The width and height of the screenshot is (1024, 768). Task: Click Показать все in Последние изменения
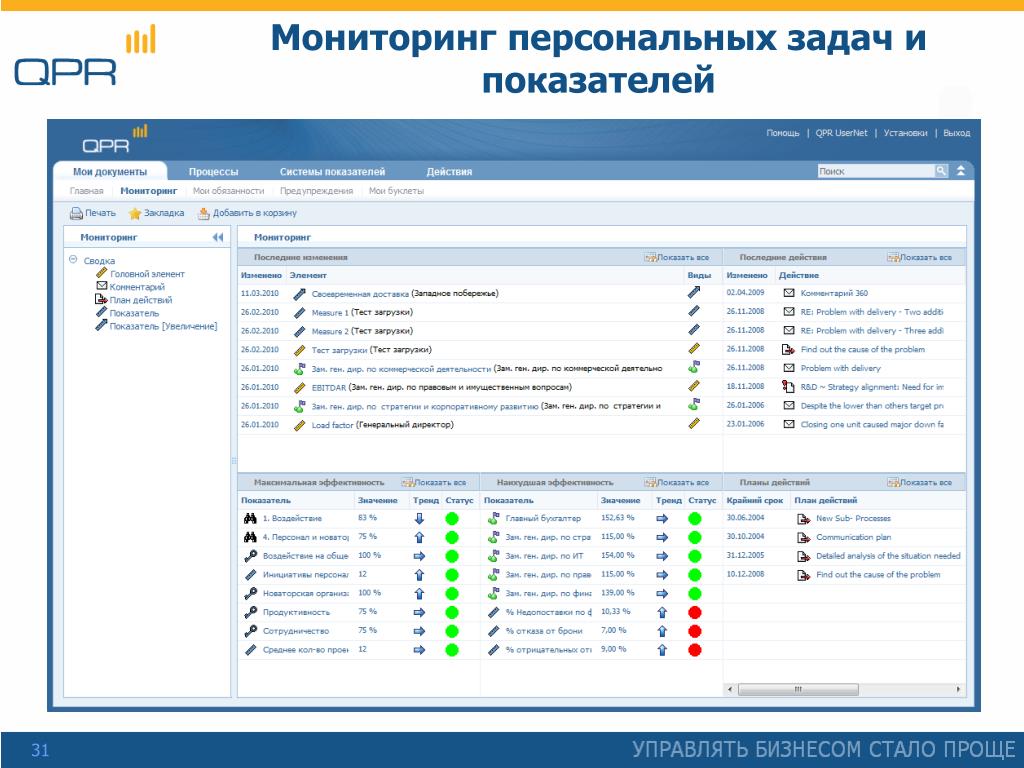click(677, 258)
